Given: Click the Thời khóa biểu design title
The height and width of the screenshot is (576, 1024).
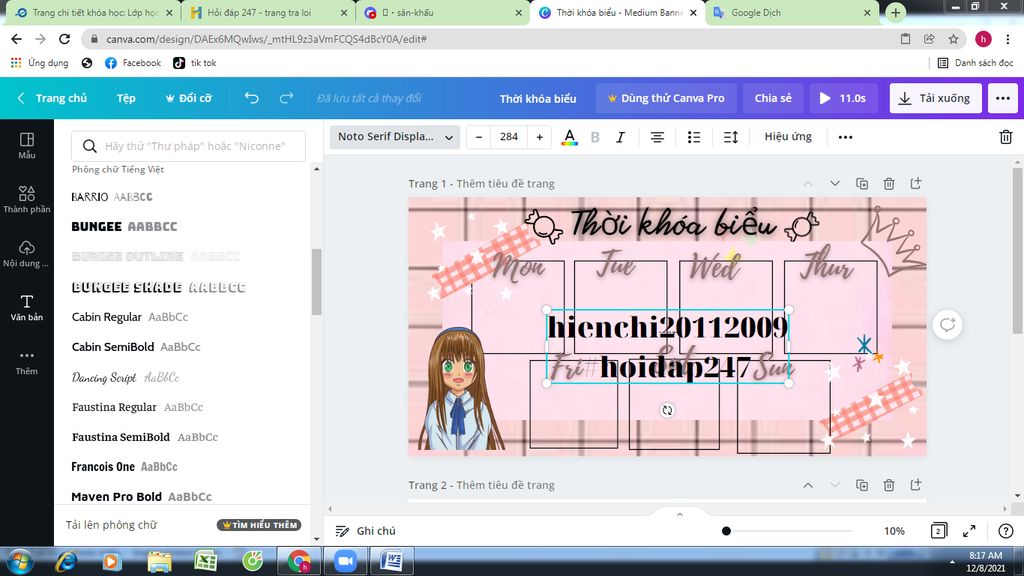Looking at the screenshot, I should click(x=538, y=99).
